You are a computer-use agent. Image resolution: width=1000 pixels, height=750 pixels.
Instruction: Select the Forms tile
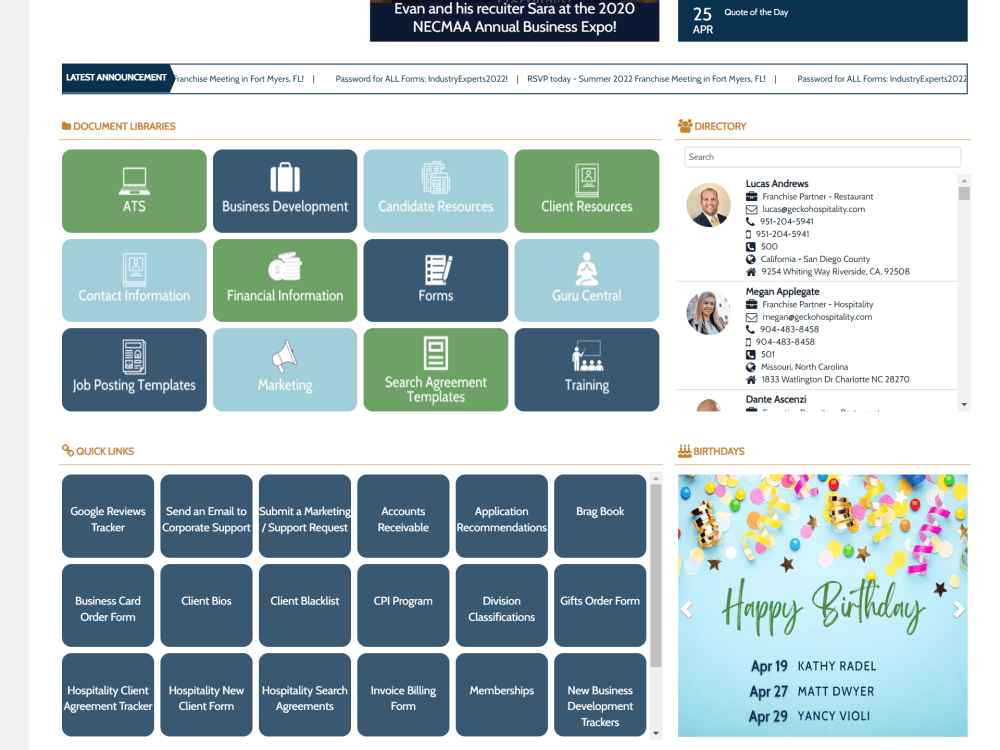[x=435, y=280]
